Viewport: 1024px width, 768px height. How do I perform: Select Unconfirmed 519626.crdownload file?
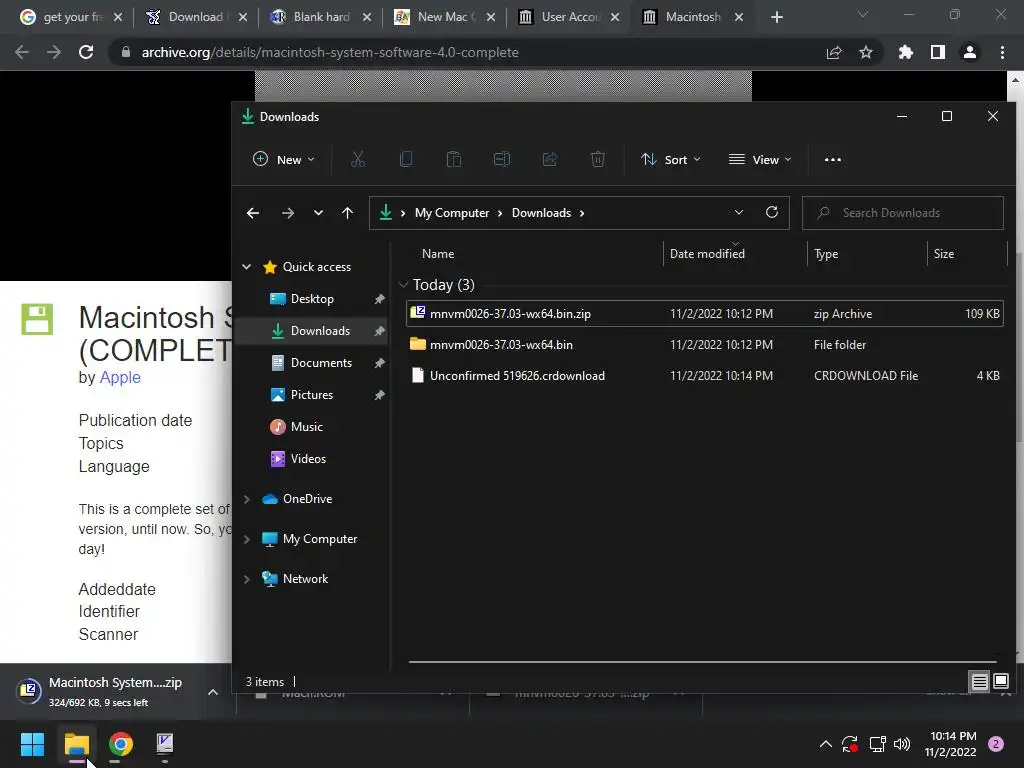click(x=704, y=376)
